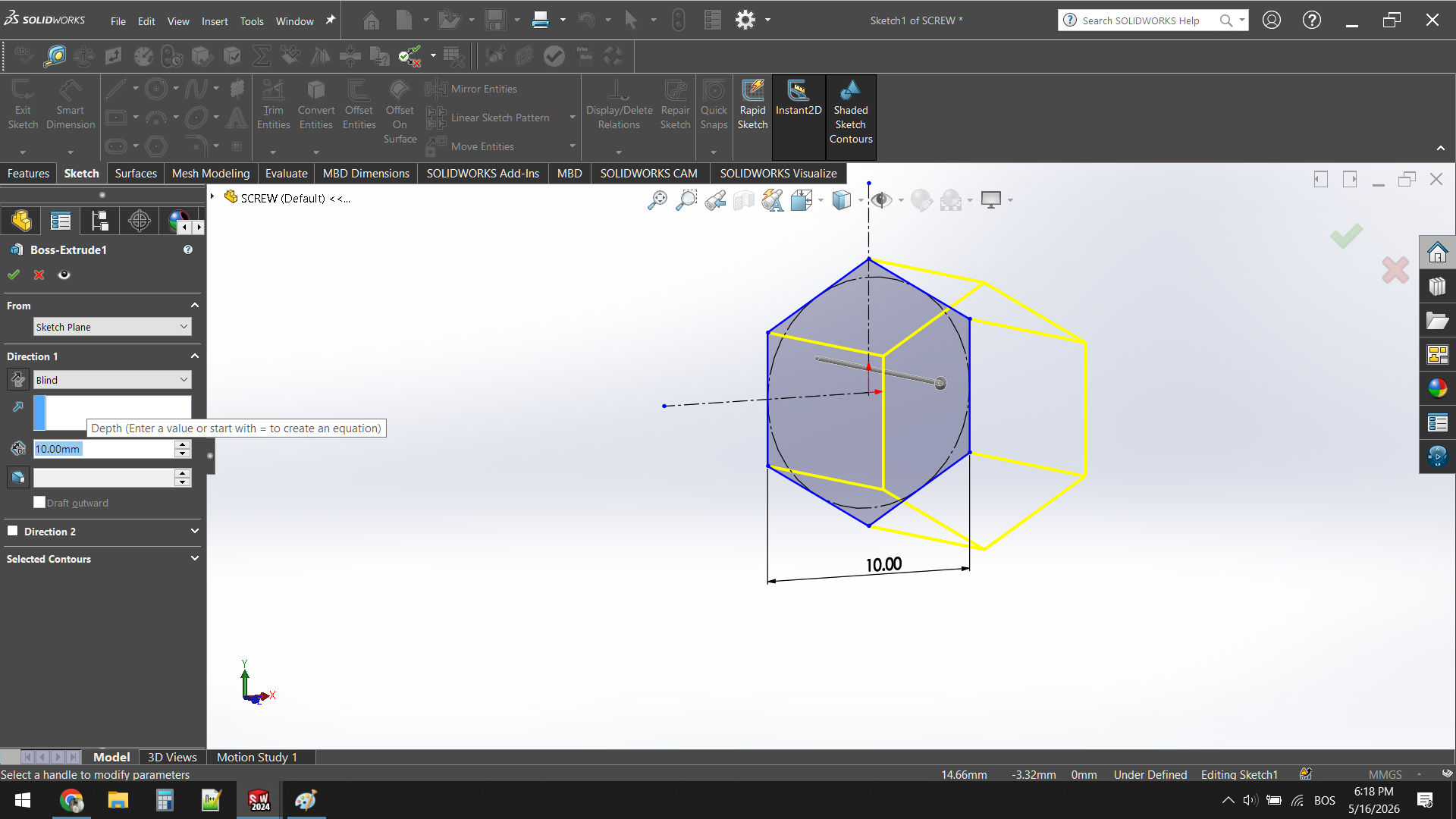Click the Previous View icon

click(714, 200)
